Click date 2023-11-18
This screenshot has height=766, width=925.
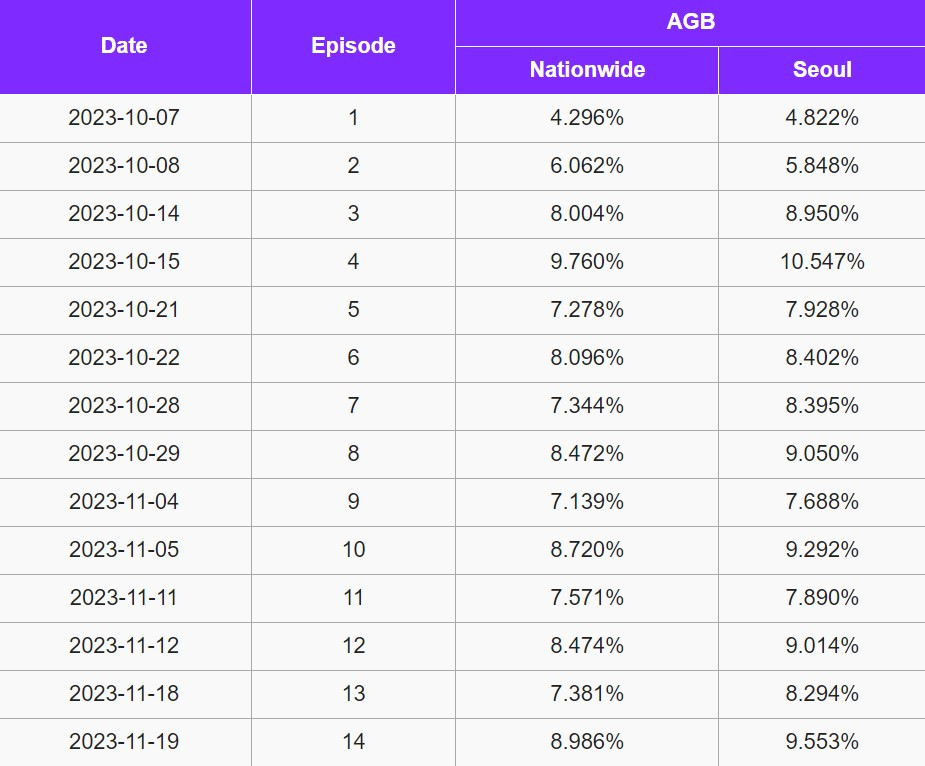click(x=124, y=694)
